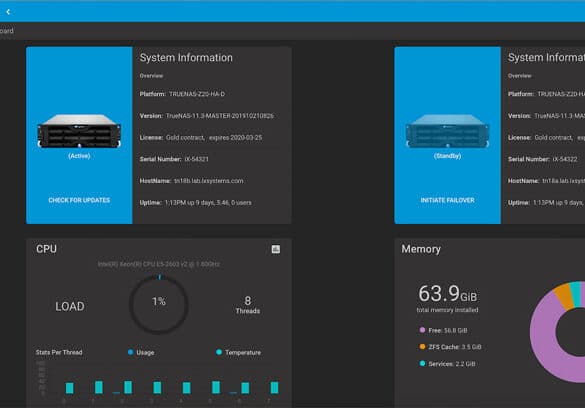Click the Active node's Platform value
This screenshot has height=408, width=585.
tap(197, 94)
